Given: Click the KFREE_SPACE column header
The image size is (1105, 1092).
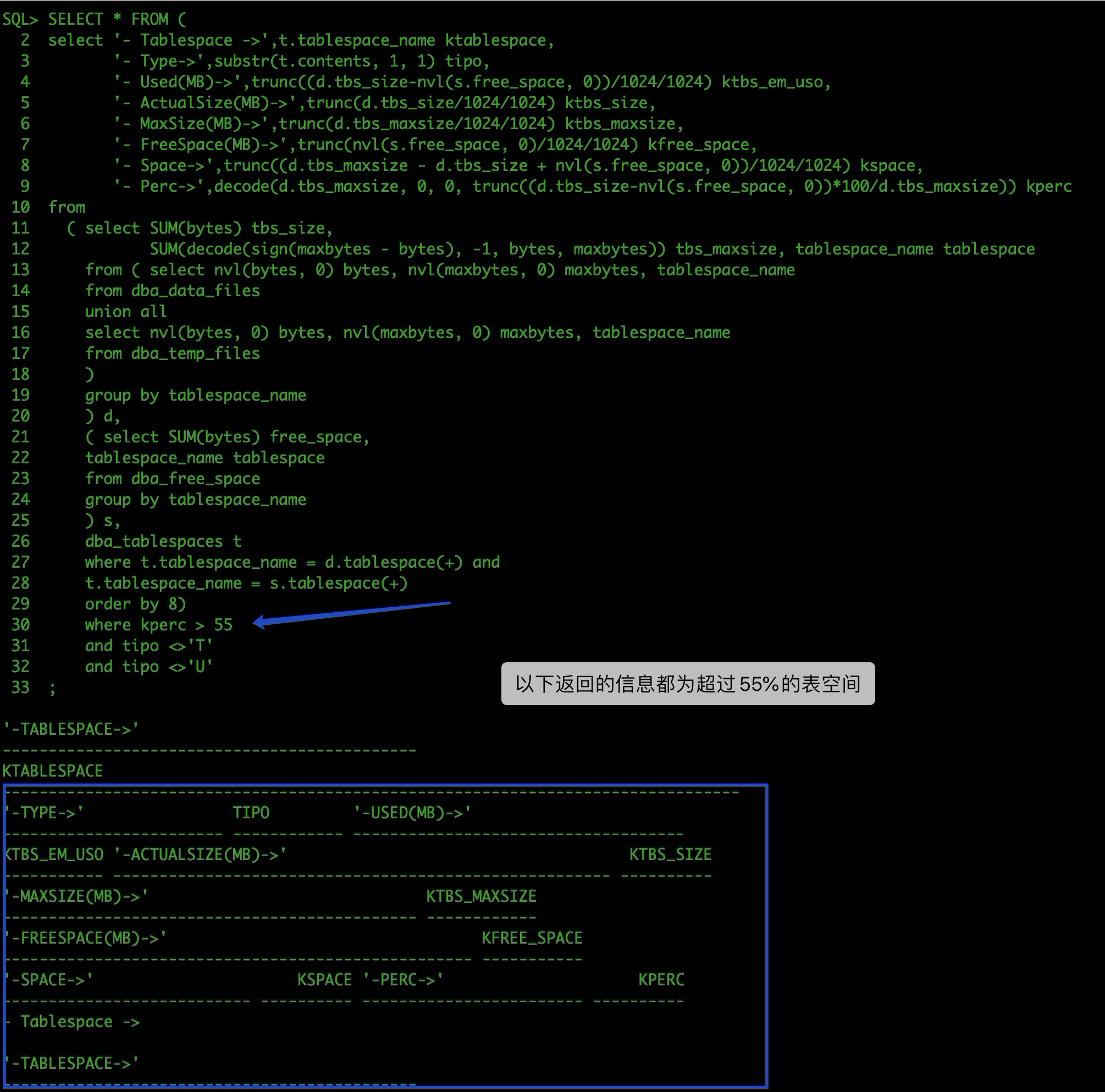Looking at the screenshot, I should click(x=532, y=938).
